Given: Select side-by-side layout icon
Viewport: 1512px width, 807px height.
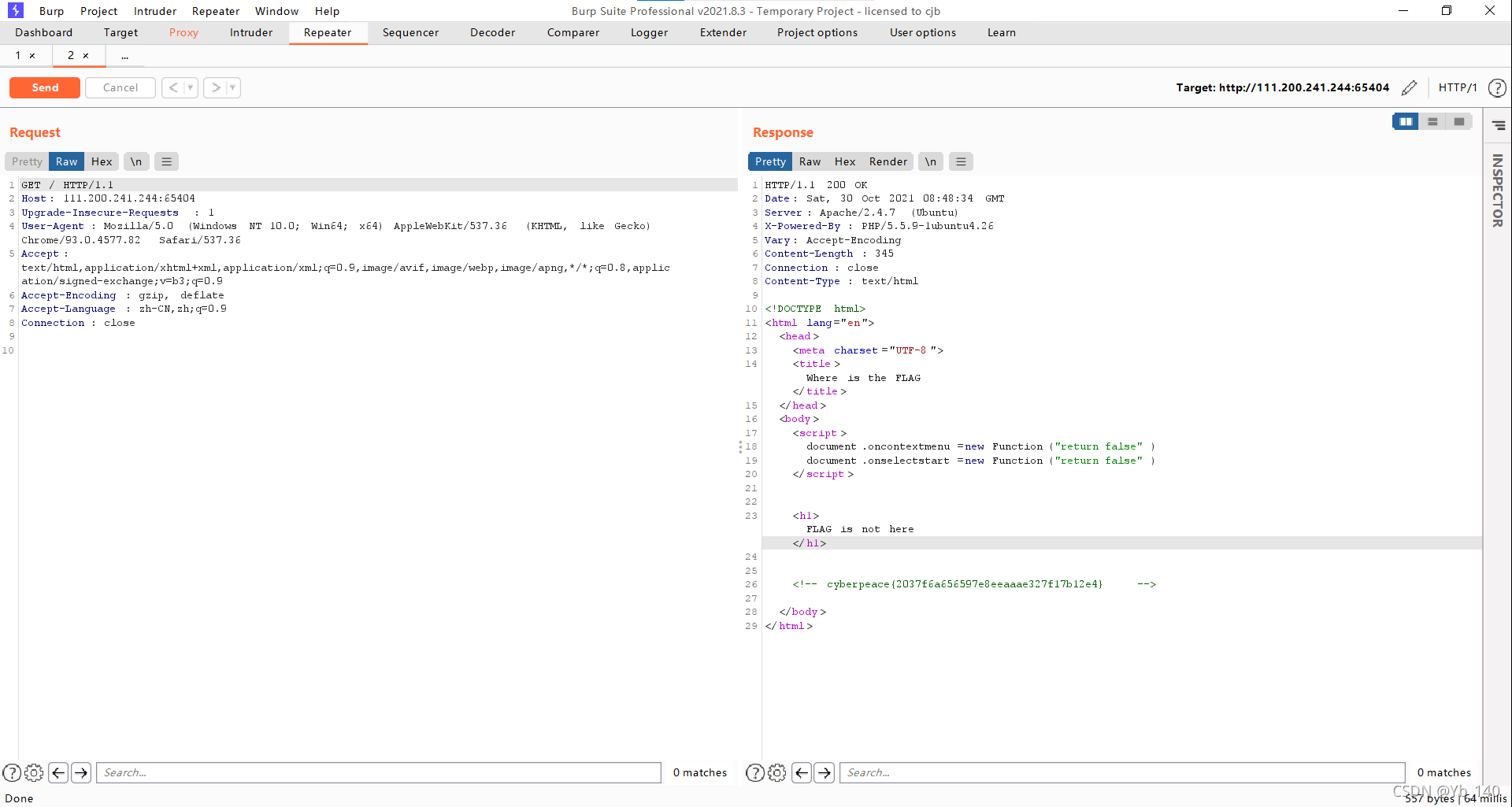Looking at the screenshot, I should (1406, 121).
